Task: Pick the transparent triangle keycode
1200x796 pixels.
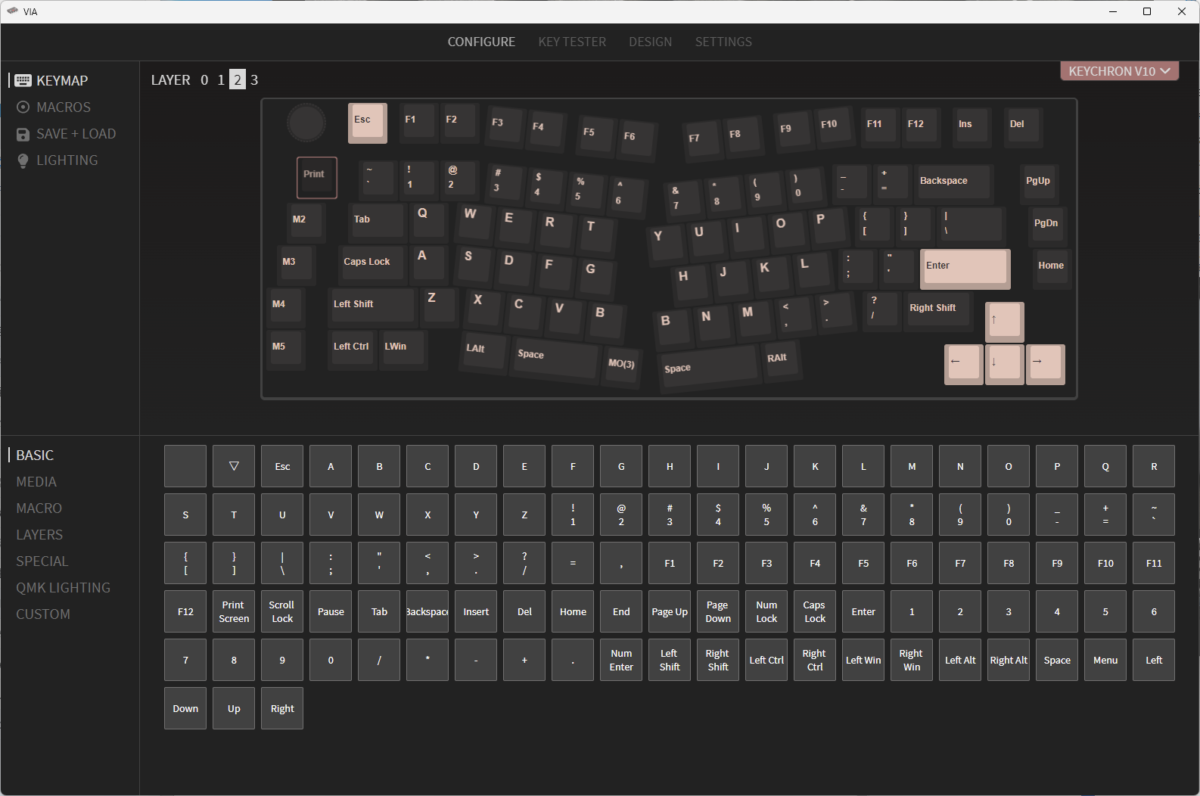Action: point(234,466)
